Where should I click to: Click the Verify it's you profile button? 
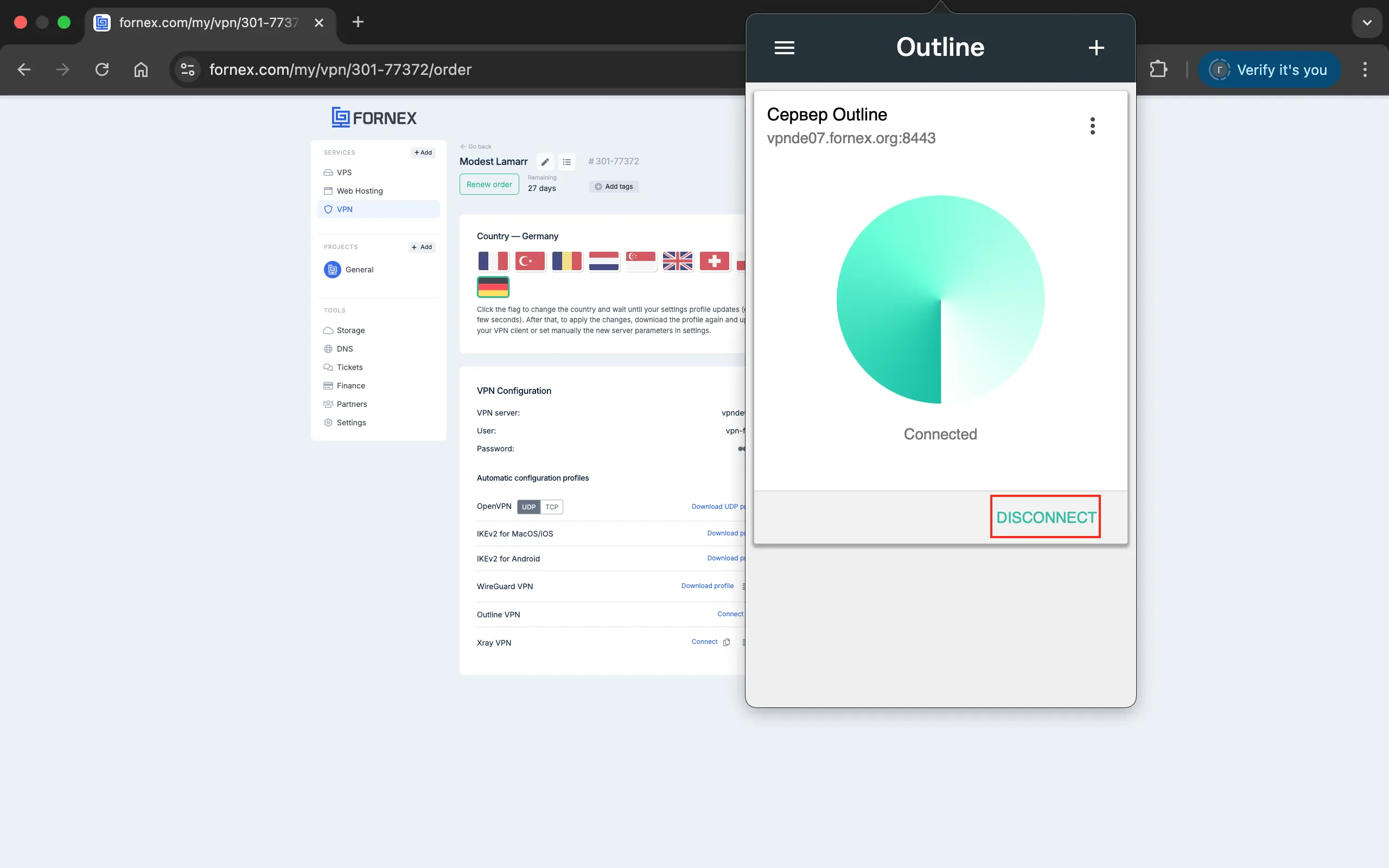tap(1270, 69)
